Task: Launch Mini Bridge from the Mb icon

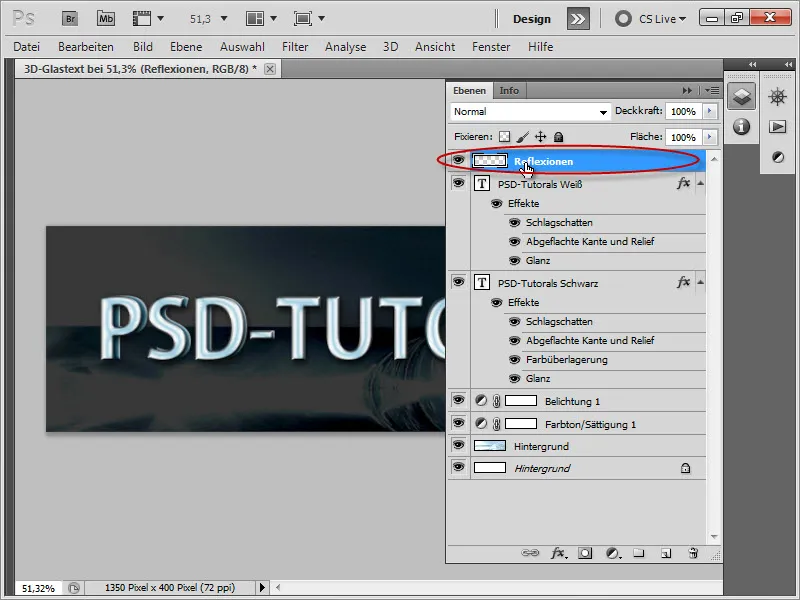Action: [x=106, y=19]
